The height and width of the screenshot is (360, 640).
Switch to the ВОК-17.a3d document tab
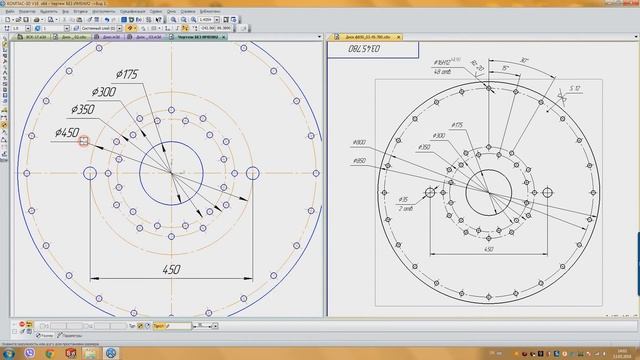pos(32,37)
